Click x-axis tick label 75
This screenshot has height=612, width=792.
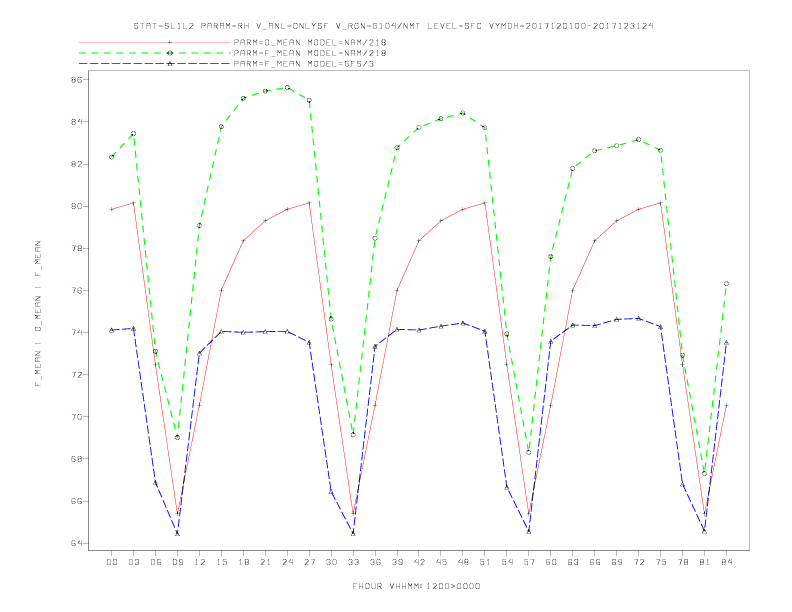[661, 562]
